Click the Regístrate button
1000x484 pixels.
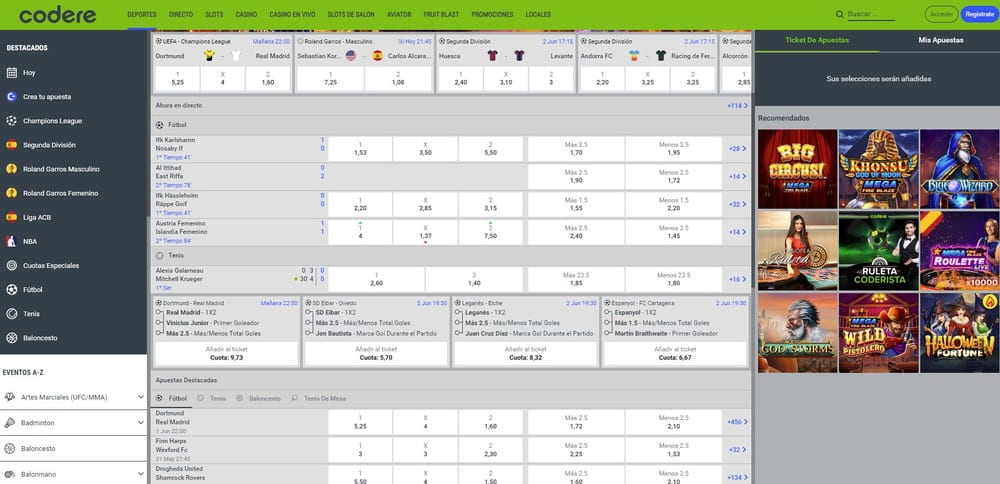980,14
